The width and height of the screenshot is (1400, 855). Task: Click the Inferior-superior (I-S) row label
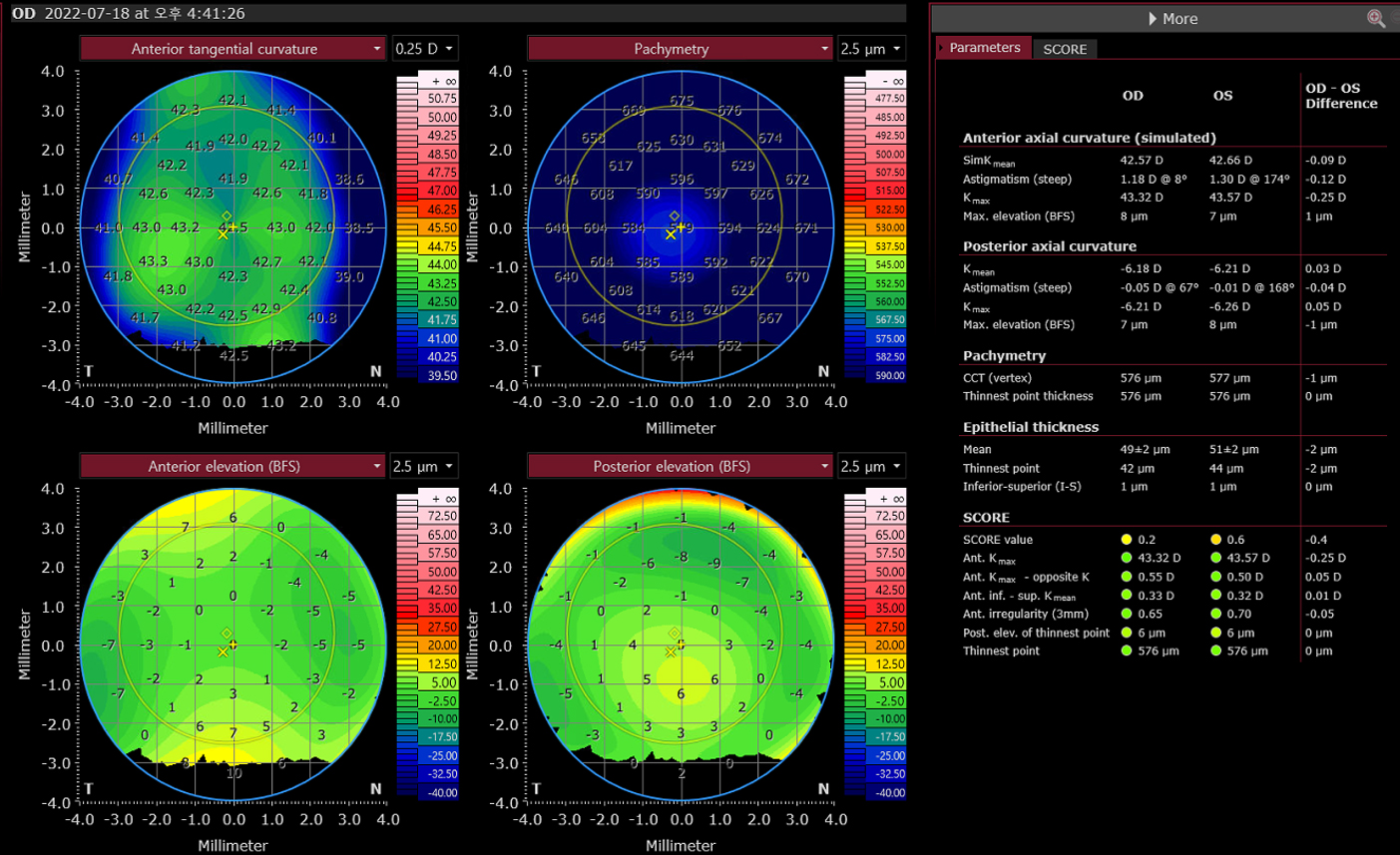(x=1022, y=487)
